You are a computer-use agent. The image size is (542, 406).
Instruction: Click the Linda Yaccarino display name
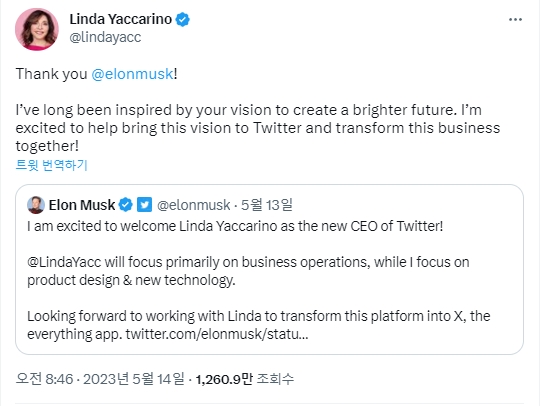click(121, 19)
